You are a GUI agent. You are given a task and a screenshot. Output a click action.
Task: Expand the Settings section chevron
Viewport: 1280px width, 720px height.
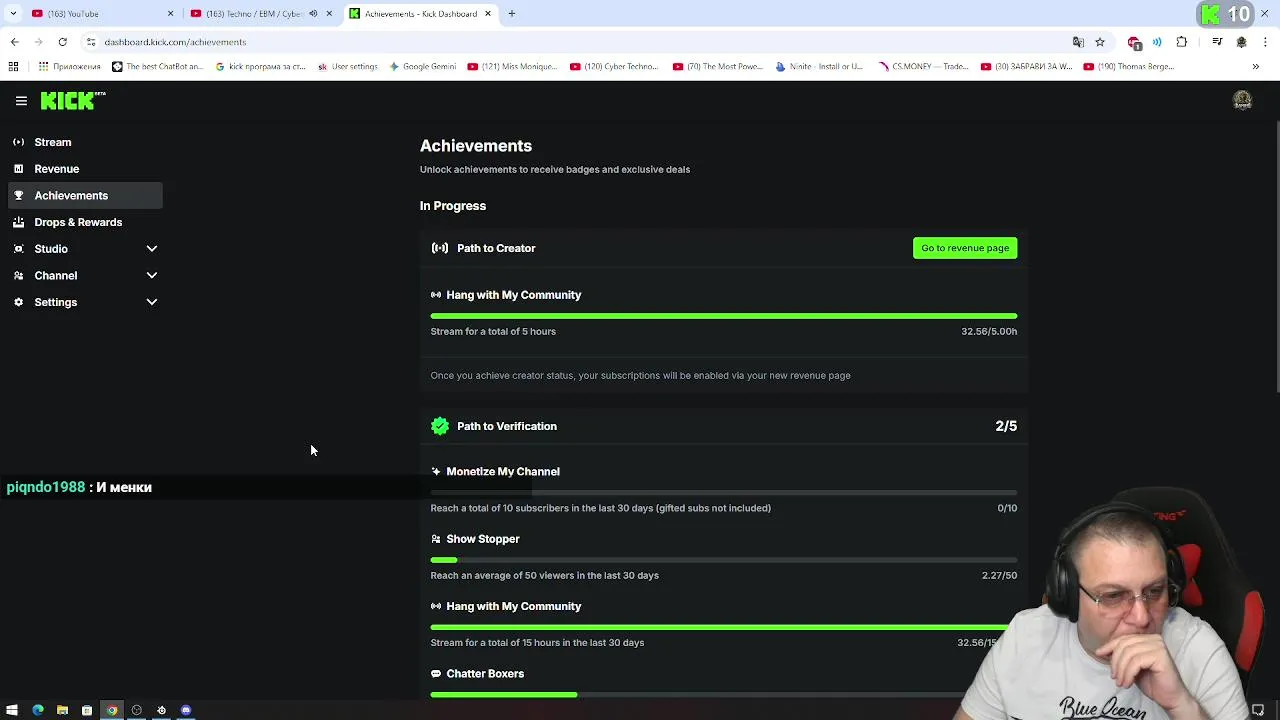pos(152,302)
